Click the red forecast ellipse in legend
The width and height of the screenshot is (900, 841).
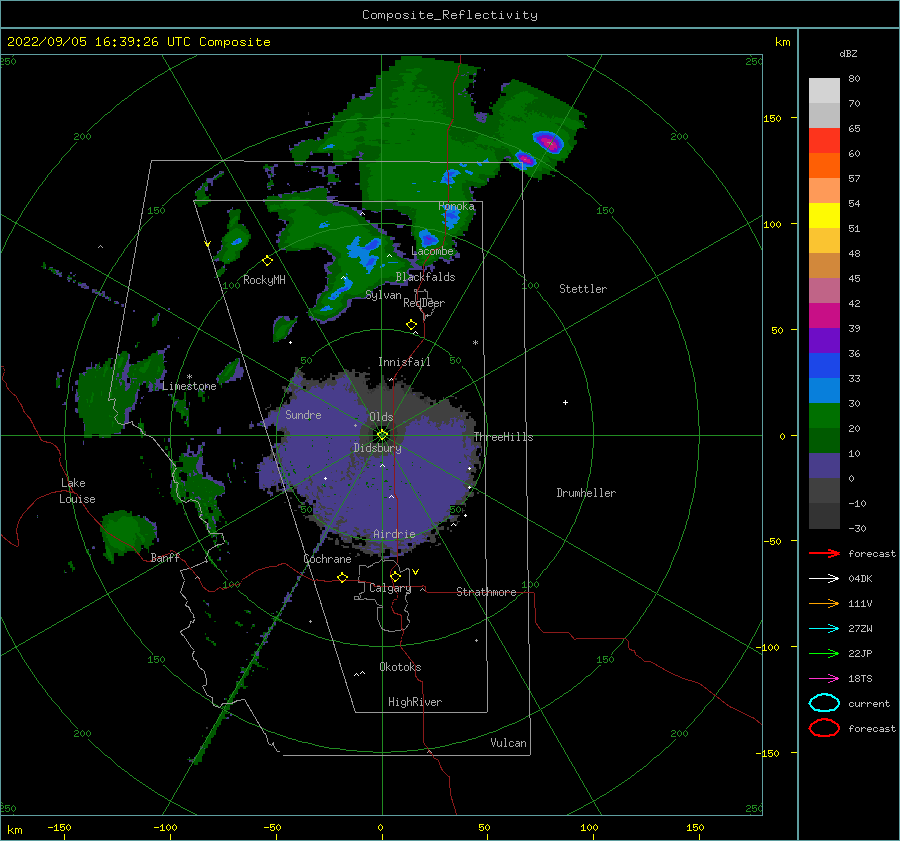(x=824, y=728)
